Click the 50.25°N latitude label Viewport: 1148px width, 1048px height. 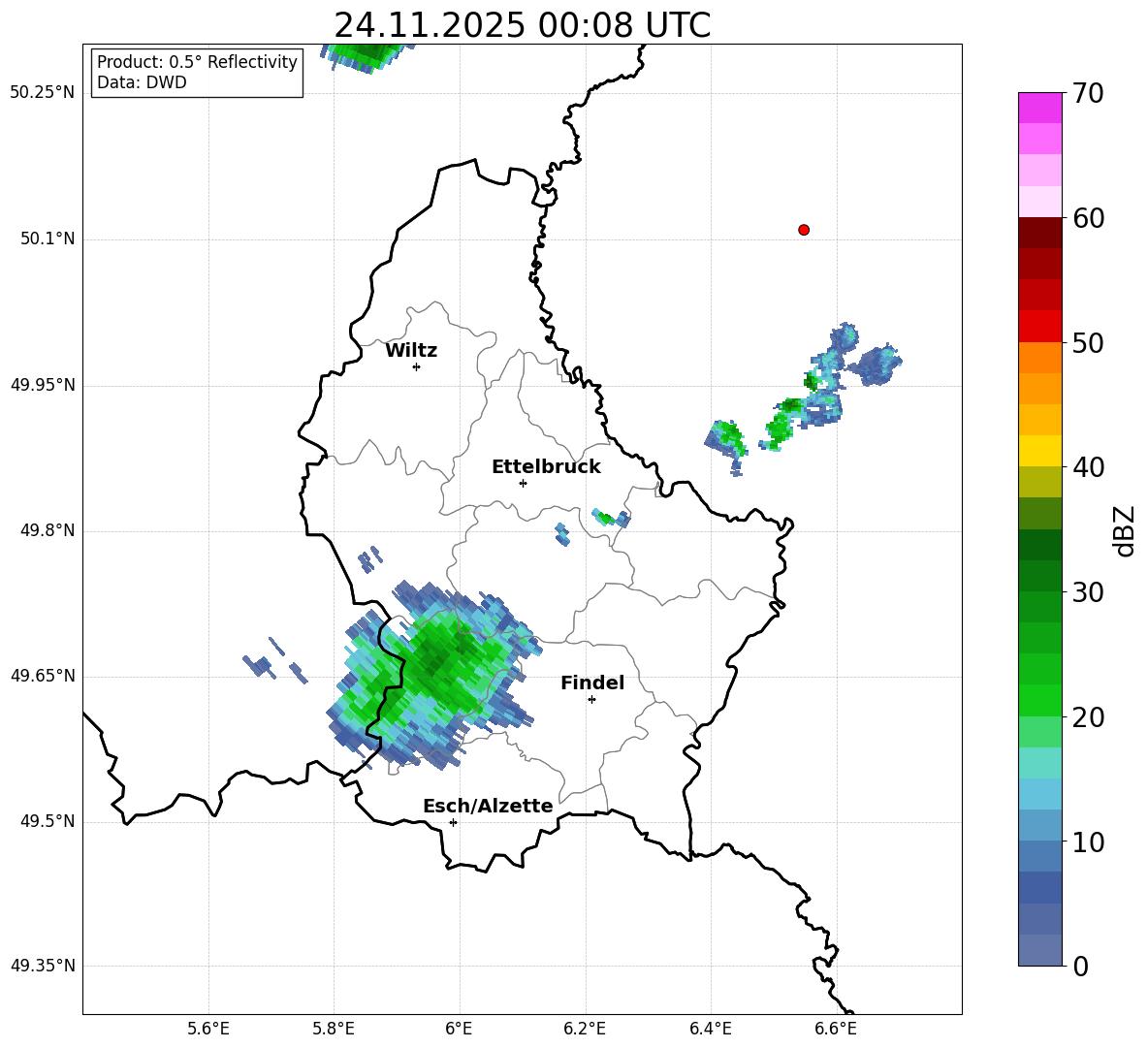coord(43,93)
